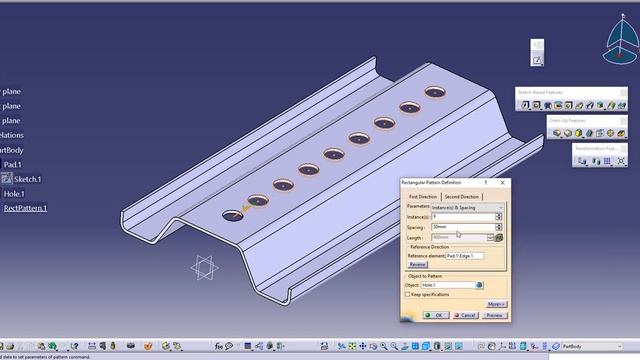640x360 pixels.
Task: Switch to the First Direction tab
Action: (x=423, y=197)
